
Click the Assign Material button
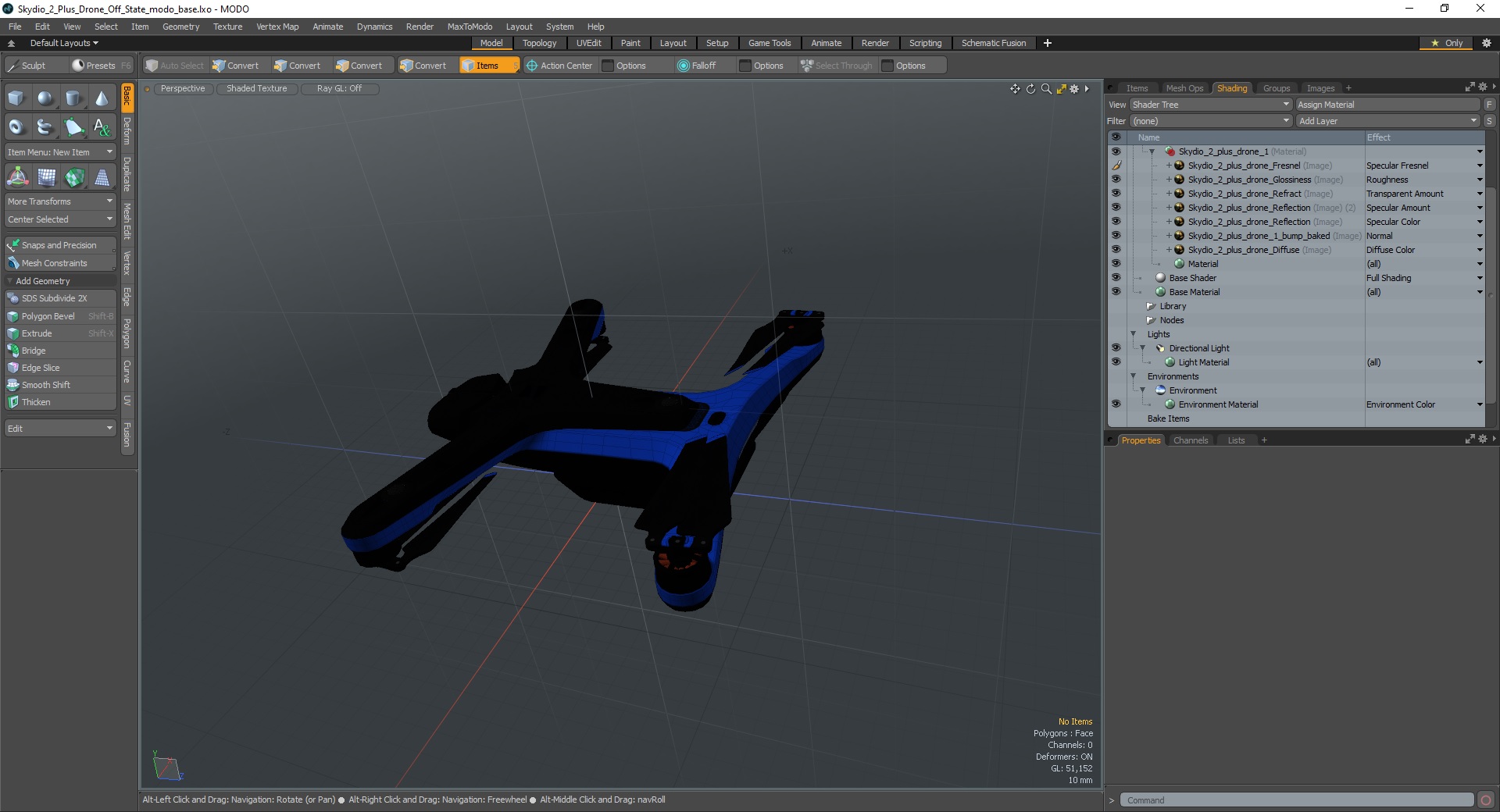[1387, 105]
